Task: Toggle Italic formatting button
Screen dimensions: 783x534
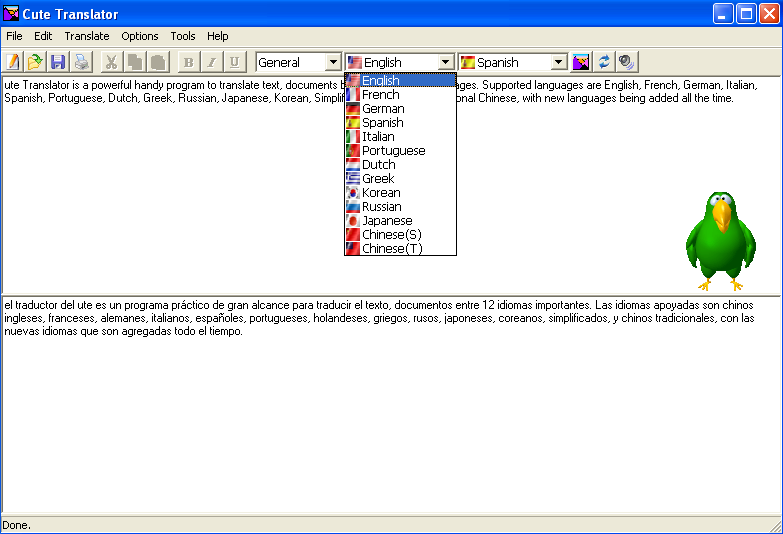Action: pos(212,62)
